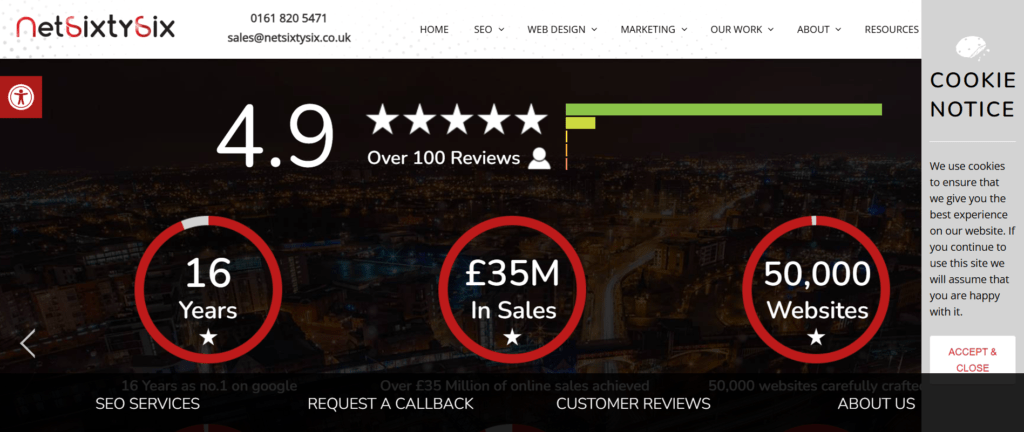Click the sales@netsixtysix.co.uk email link
This screenshot has height=432, width=1024.
[x=289, y=38]
